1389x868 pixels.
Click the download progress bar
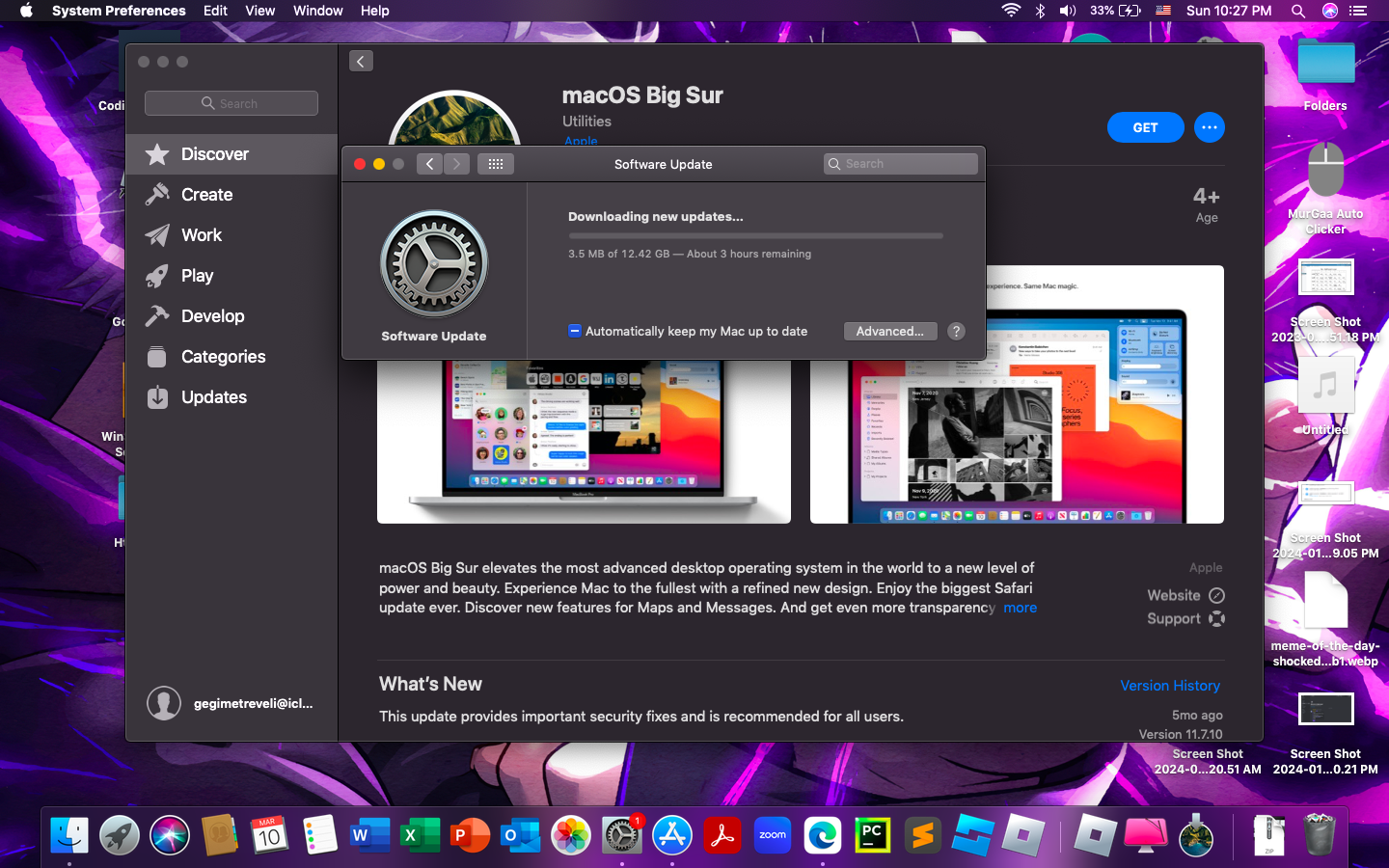pos(755,235)
